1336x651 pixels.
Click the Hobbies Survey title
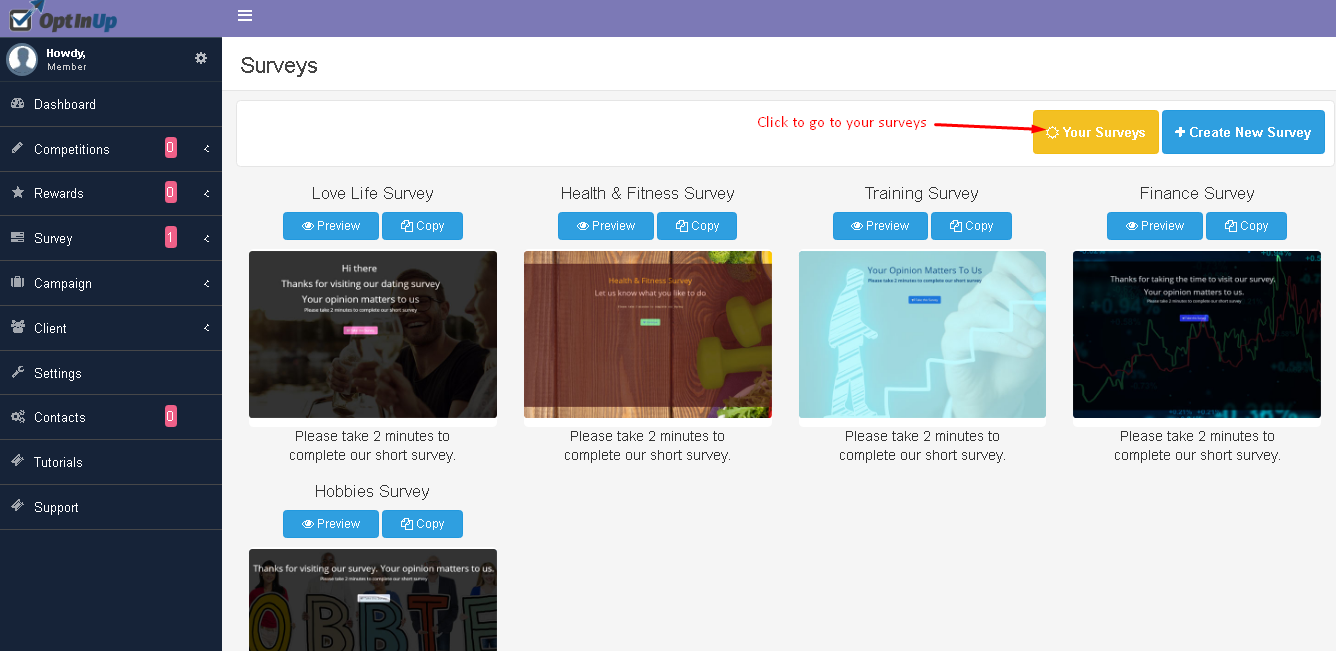[x=372, y=491]
